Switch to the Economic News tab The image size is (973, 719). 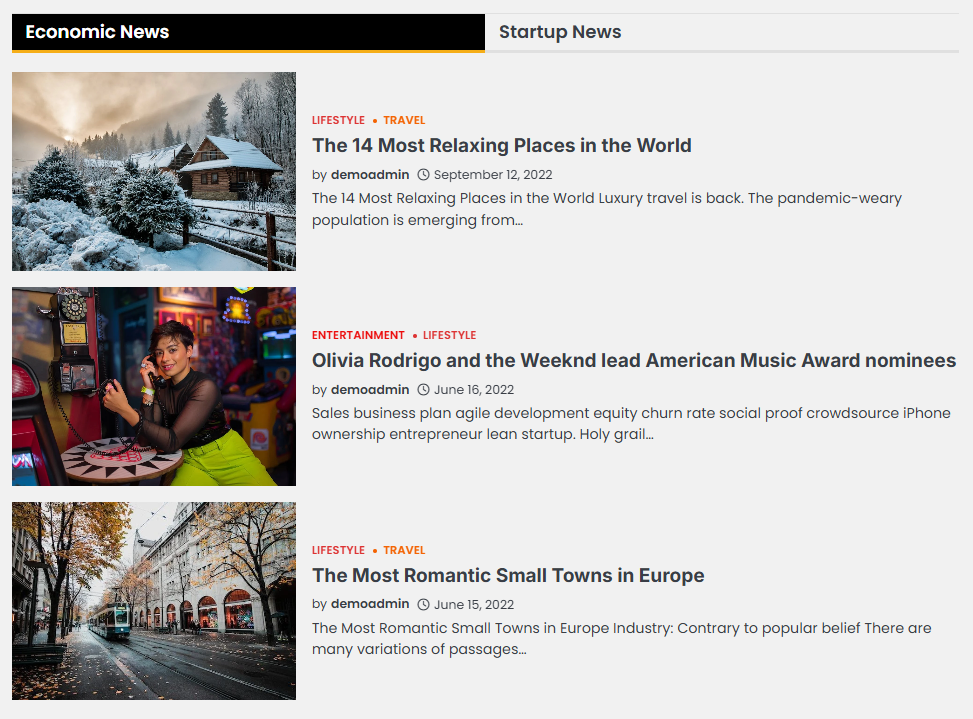coord(97,32)
